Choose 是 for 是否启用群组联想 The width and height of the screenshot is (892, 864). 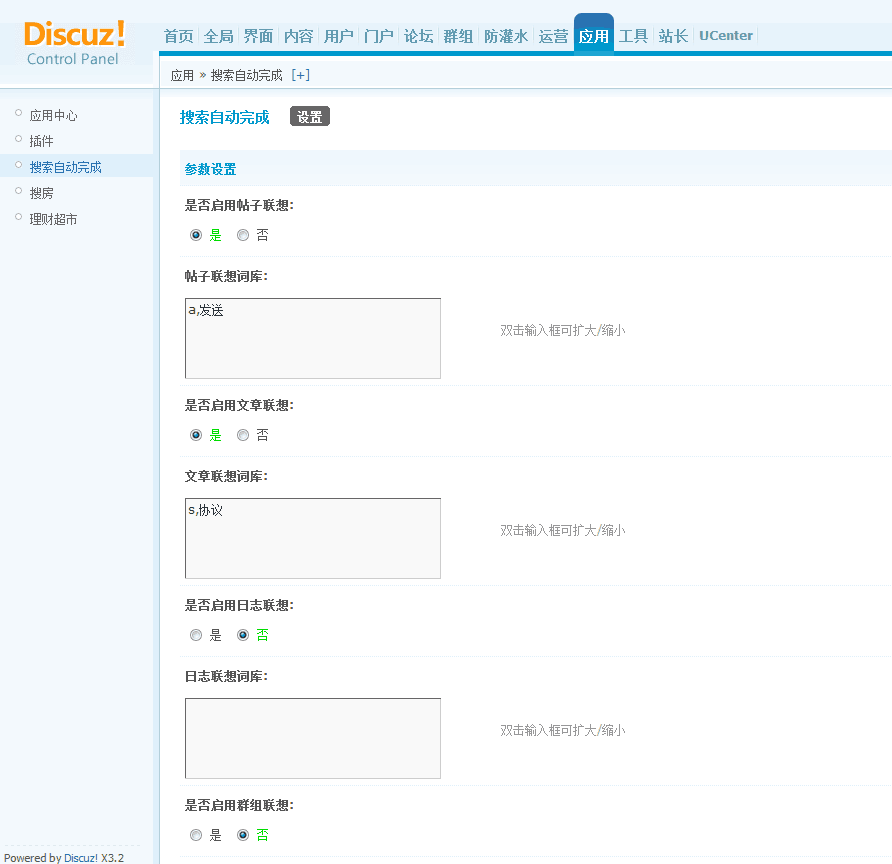tap(196, 834)
